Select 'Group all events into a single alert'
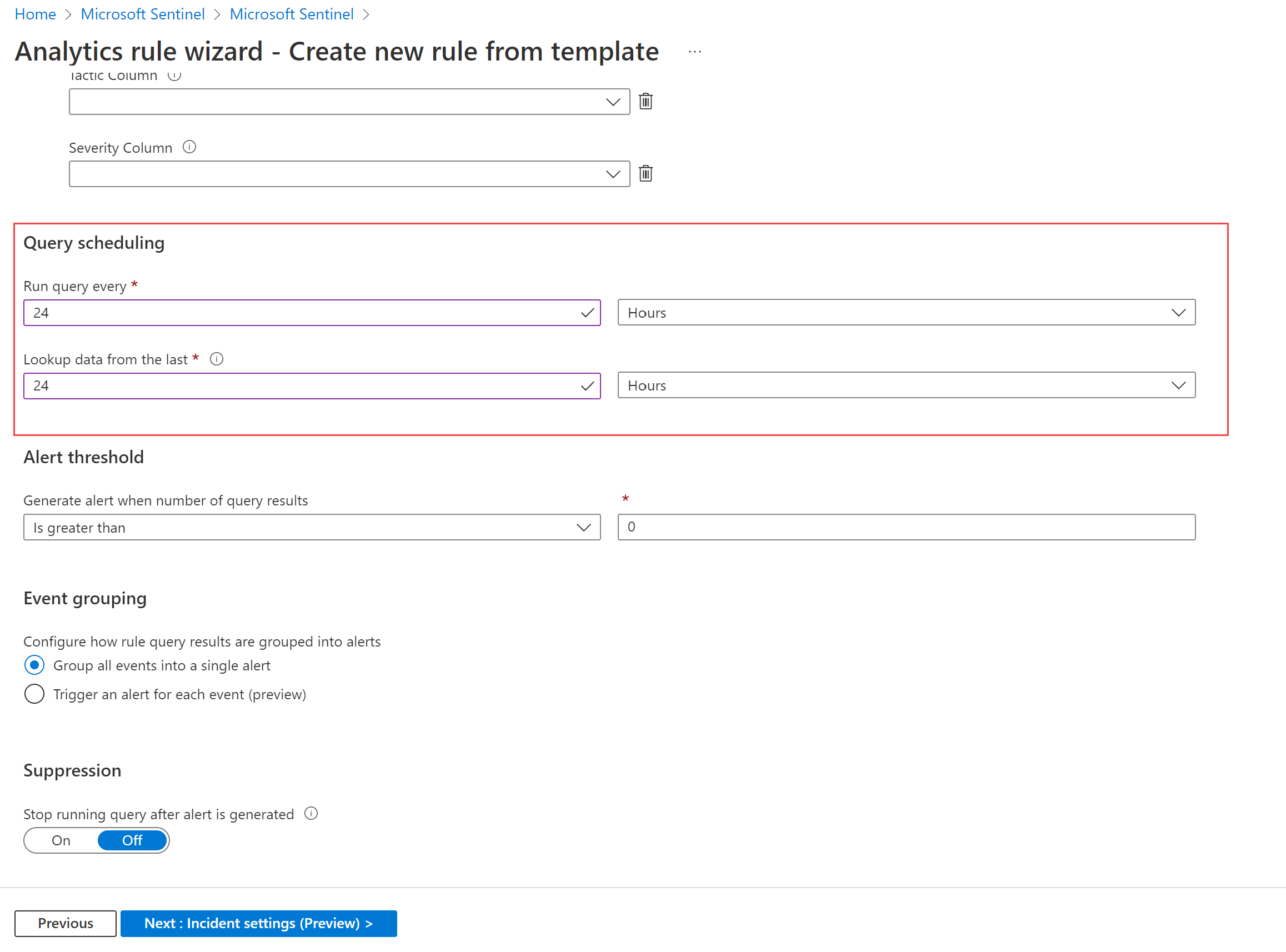 32,664
